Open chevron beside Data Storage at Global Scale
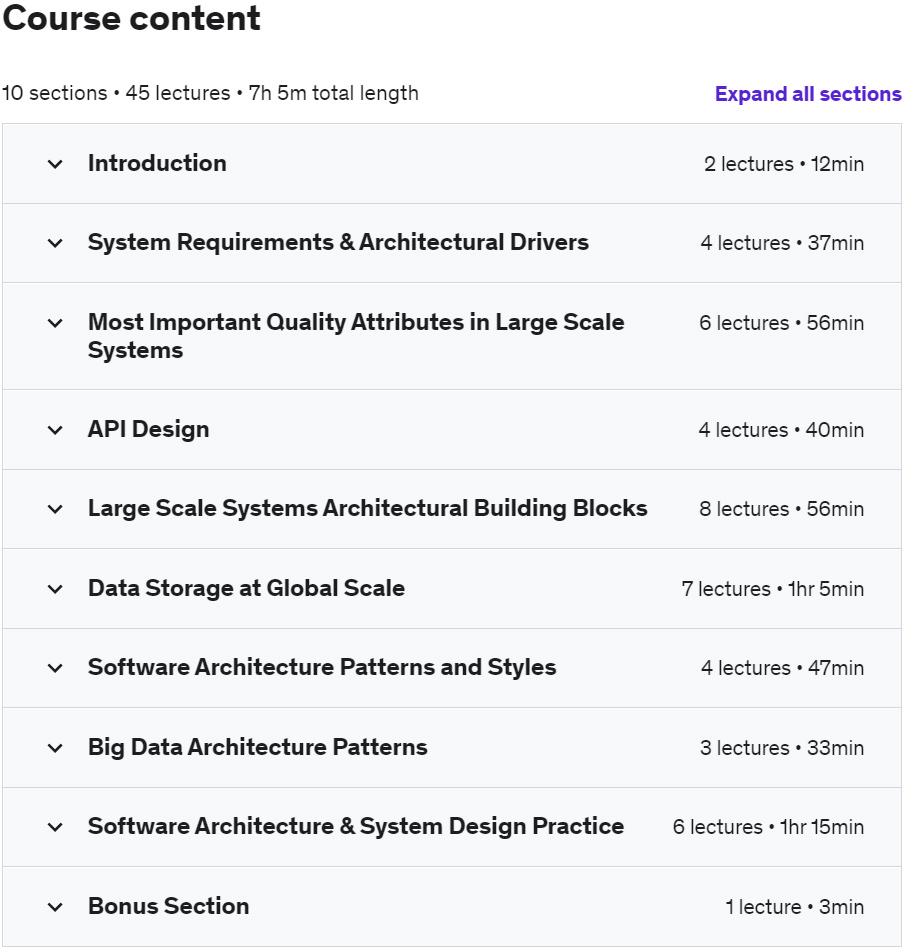Screen dimensions: 905x950 coord(55,589)
